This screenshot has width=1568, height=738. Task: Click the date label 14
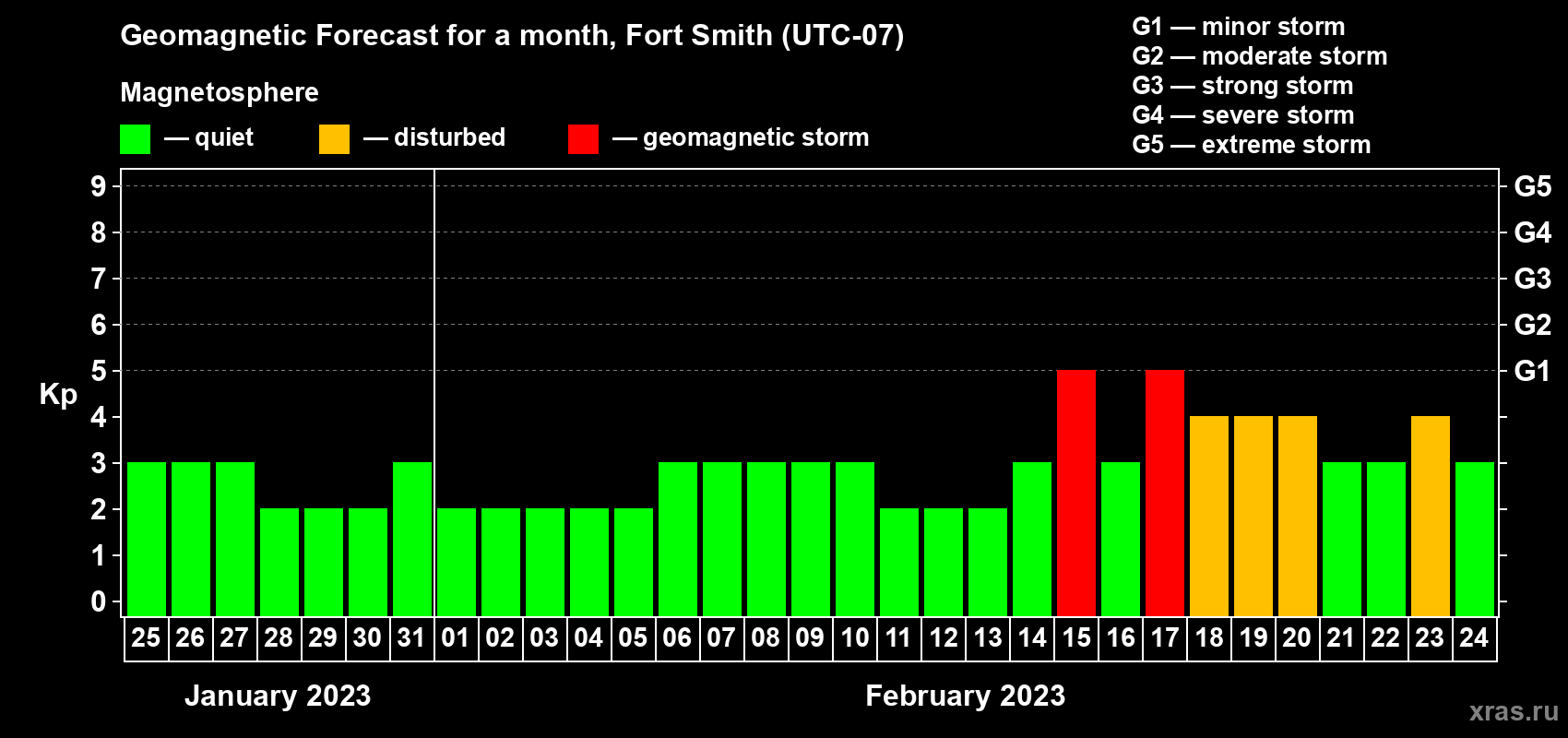1031,637
